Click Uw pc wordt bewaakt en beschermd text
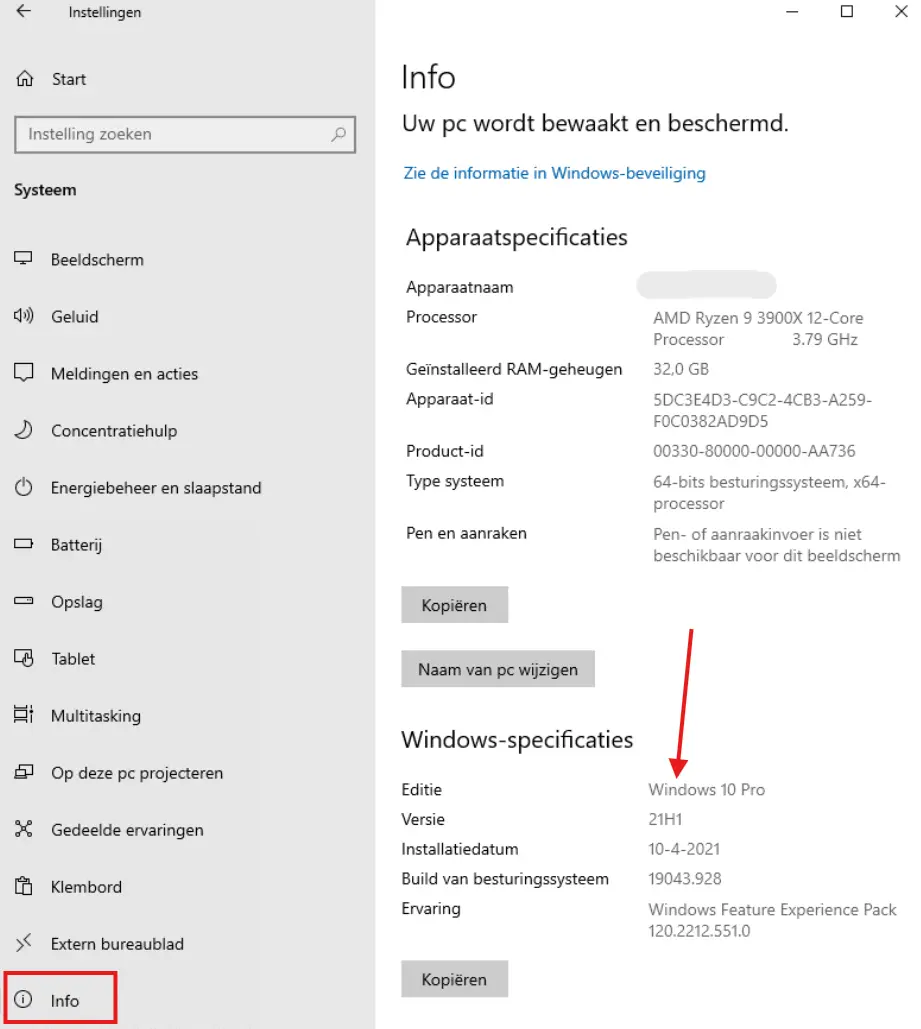Image resolution: width=921 pixels, height=1029 pixels. [595, 123]
